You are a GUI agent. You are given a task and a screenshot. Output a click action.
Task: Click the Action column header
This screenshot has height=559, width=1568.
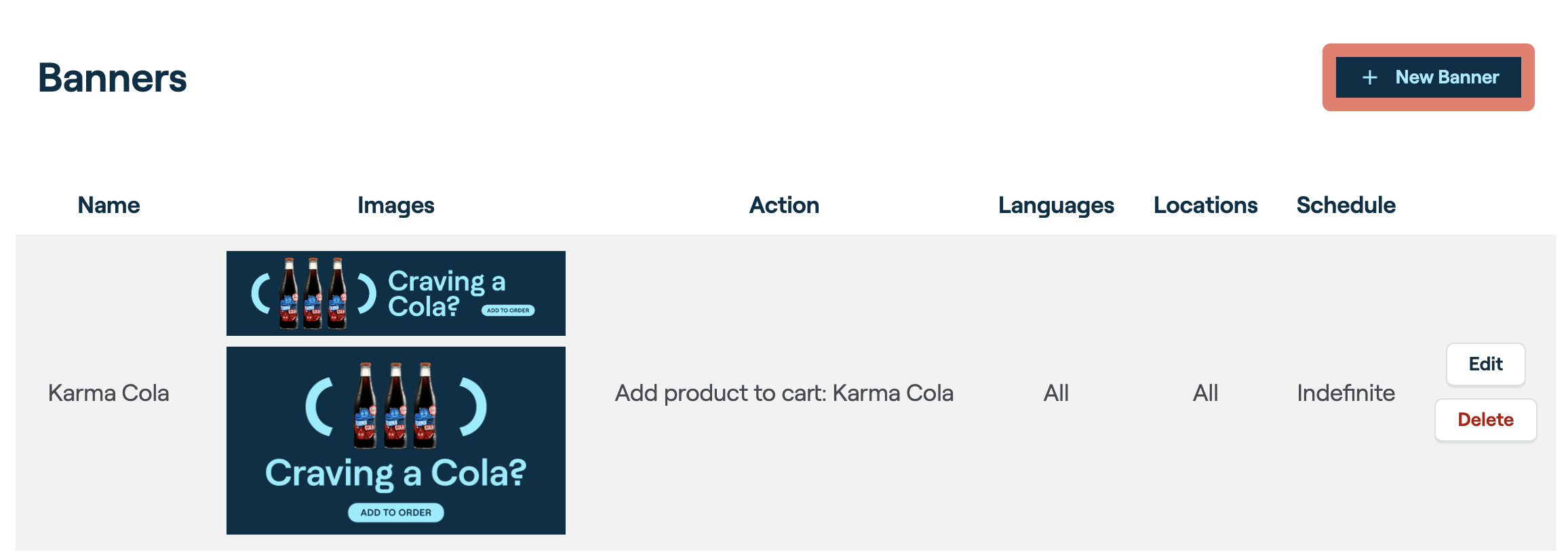coord(784,205)
